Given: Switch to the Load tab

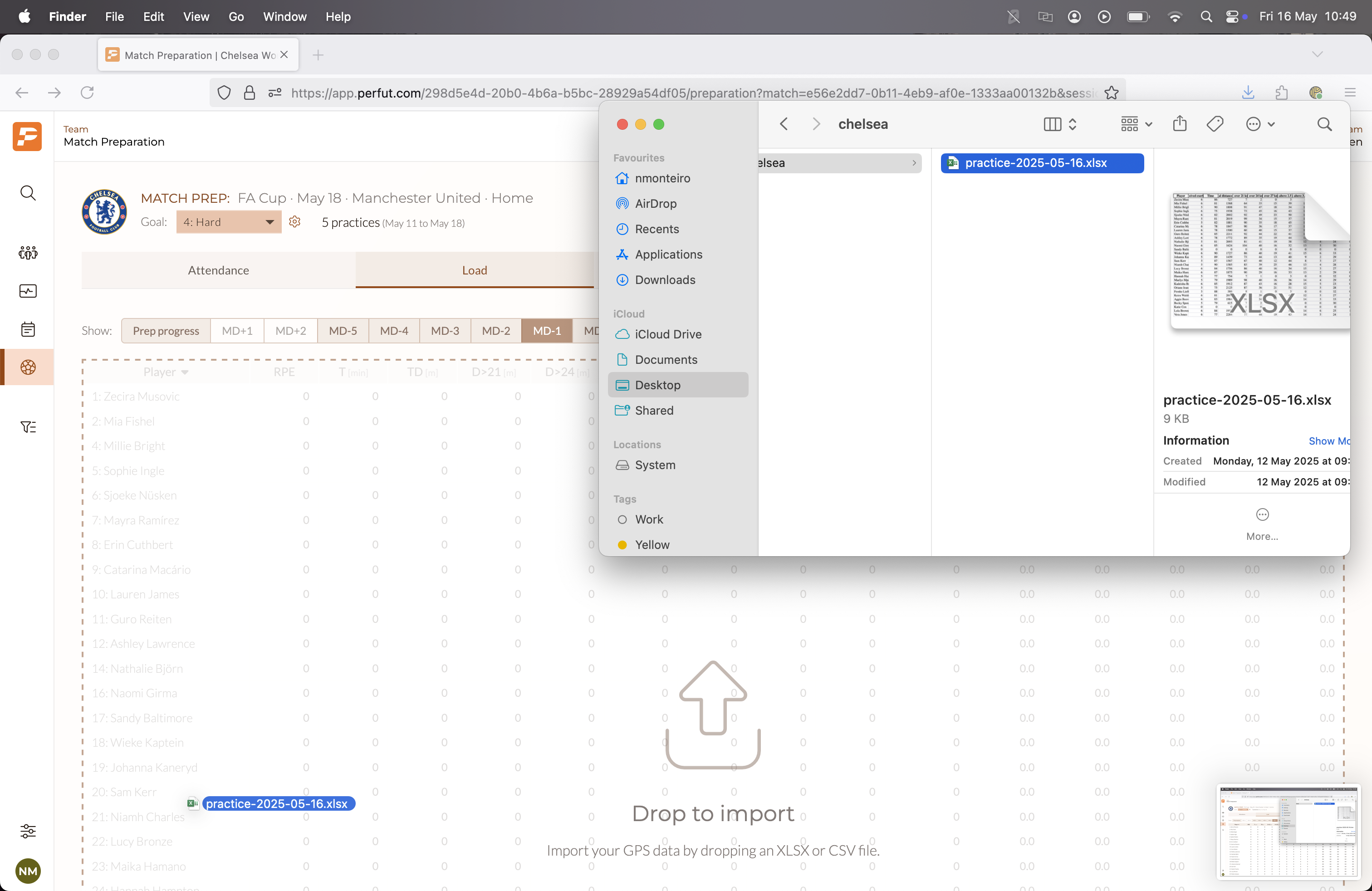Looking at the screenshot, I should [x=475, y=270].
